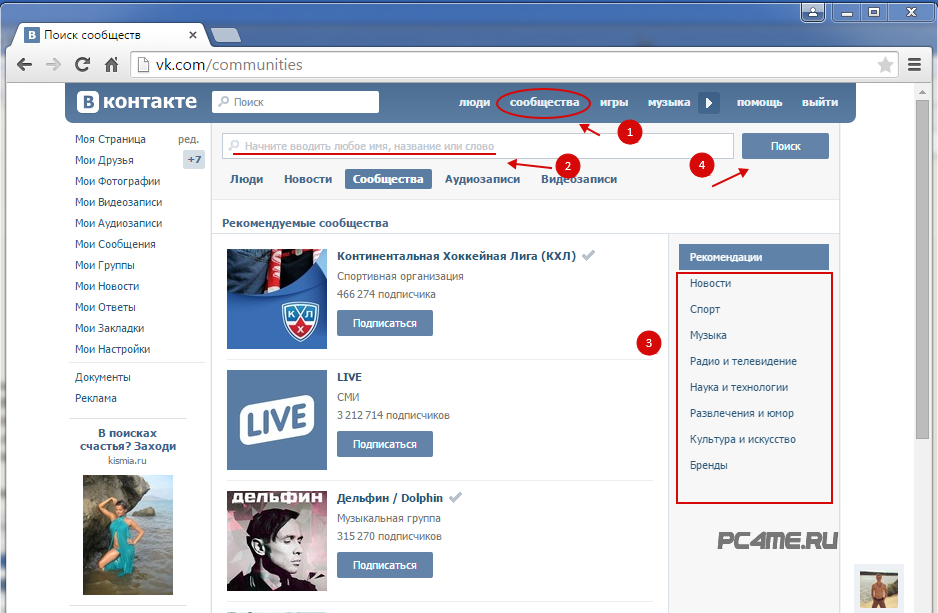Open the Chrome hamburger menu

pyautogui.click(x=914, y=65)
